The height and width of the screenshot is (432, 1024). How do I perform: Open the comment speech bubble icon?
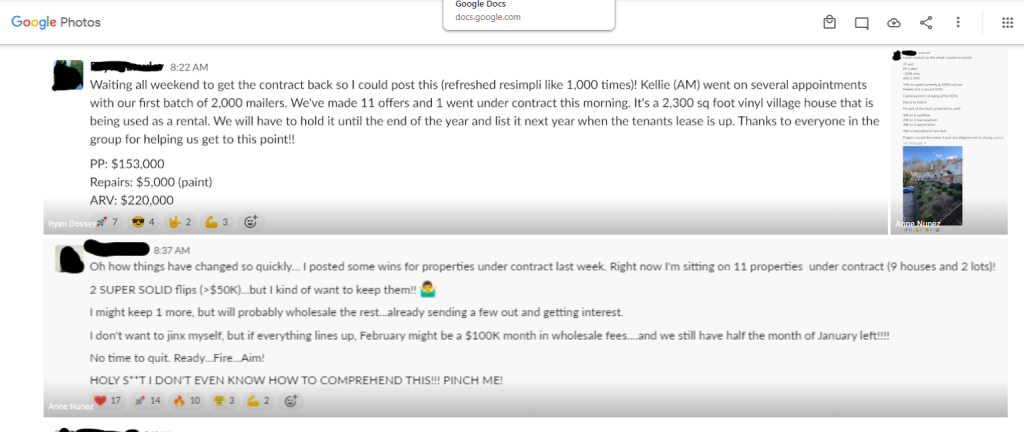861,23
